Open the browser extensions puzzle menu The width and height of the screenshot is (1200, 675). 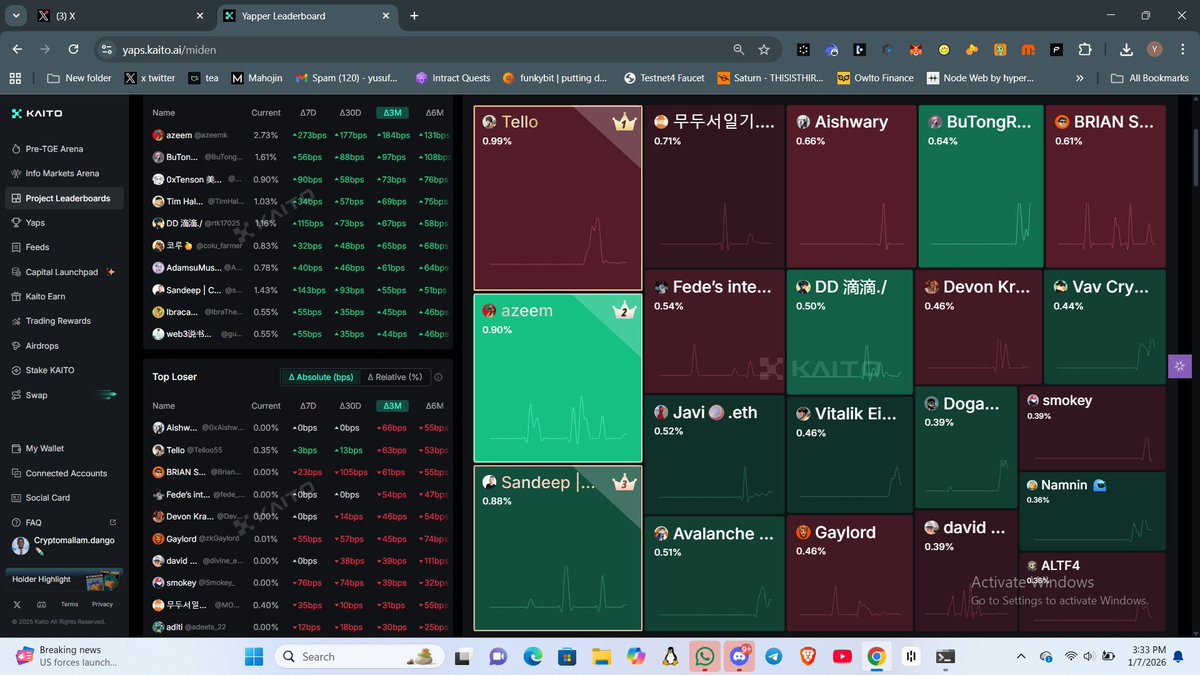pos(1085,49)
